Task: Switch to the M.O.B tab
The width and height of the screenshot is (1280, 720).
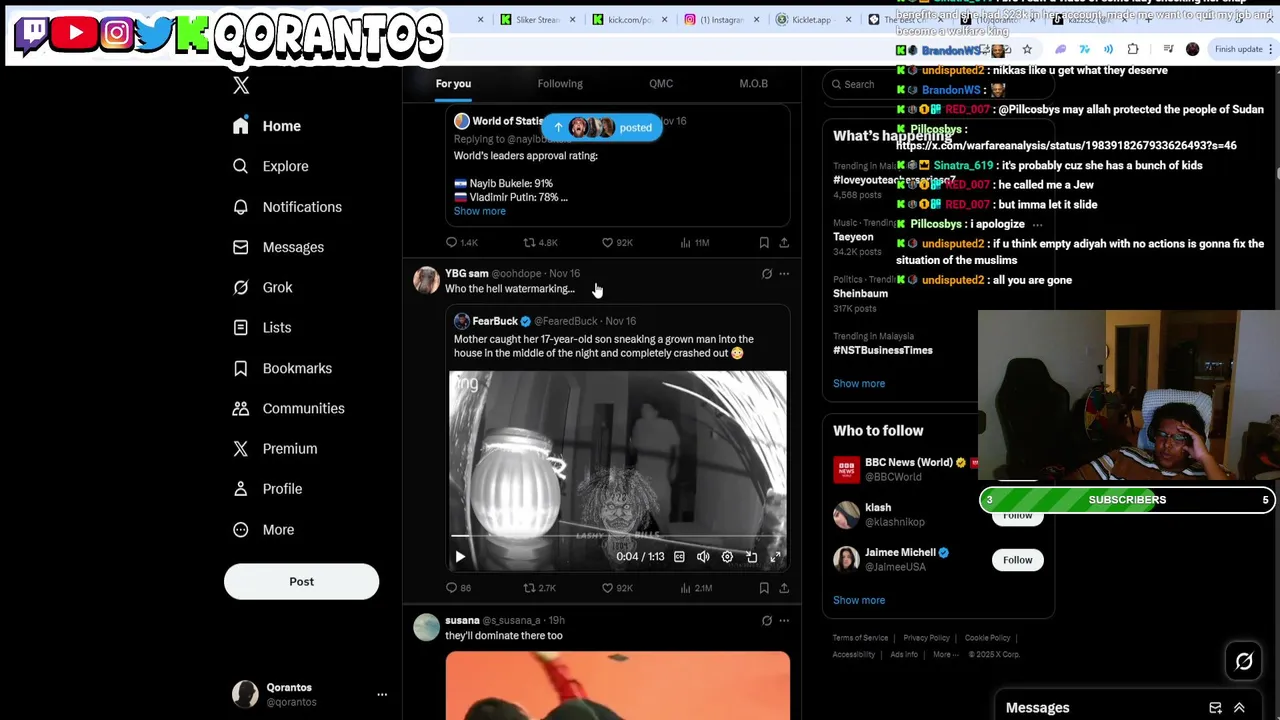Action: (x=754, y=84)
